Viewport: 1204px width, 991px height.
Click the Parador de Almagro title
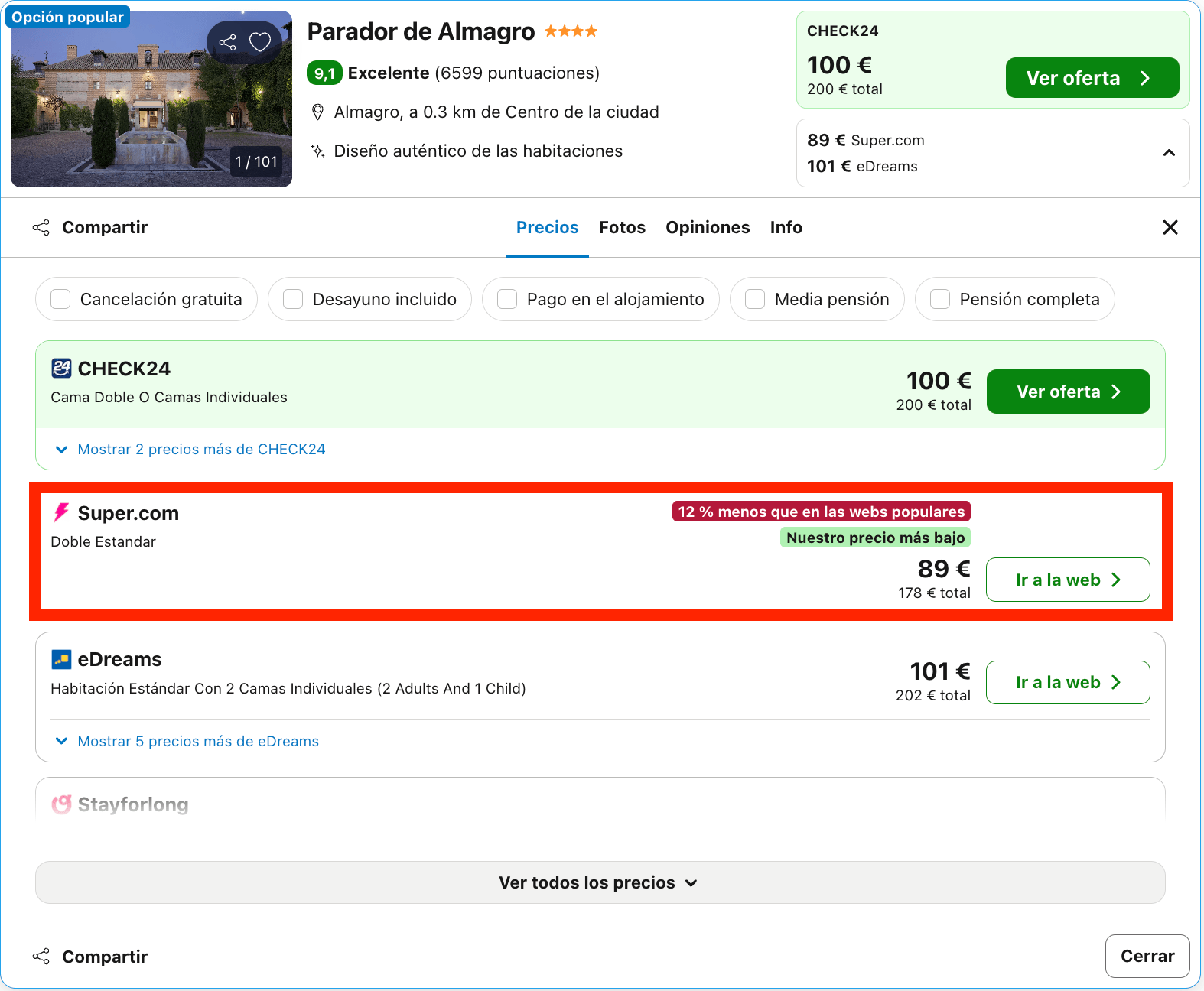421,31
